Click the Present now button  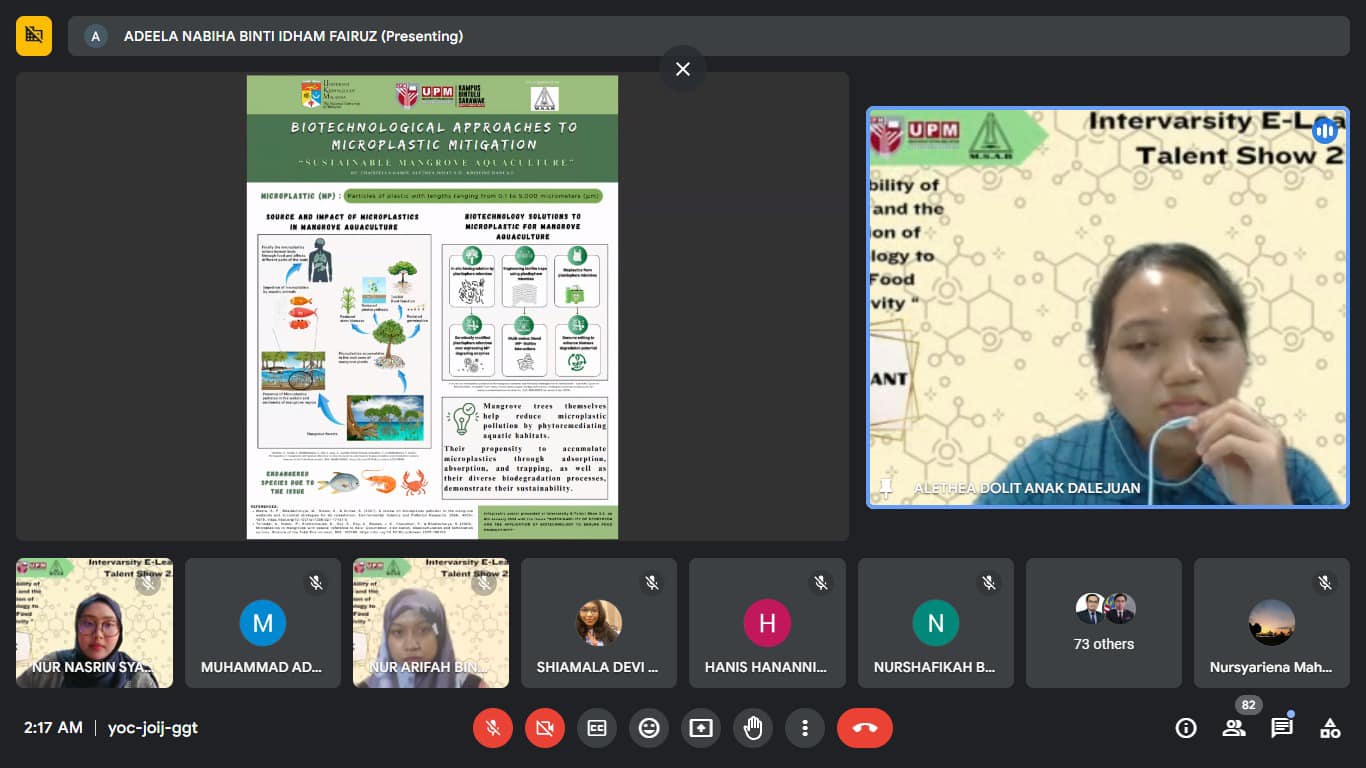click(x=701, y=728)
